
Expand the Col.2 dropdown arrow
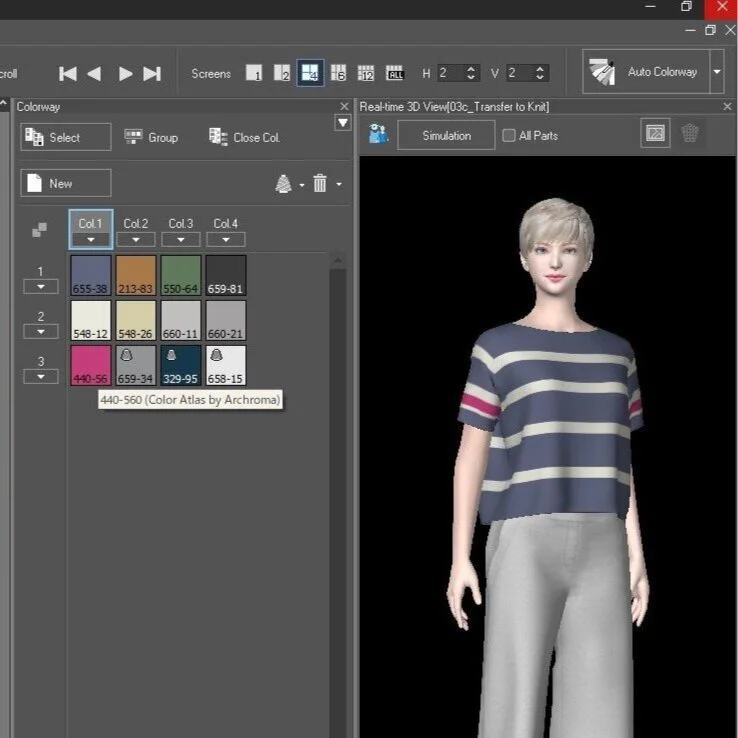pyautogui.click(x=136, y=240)
